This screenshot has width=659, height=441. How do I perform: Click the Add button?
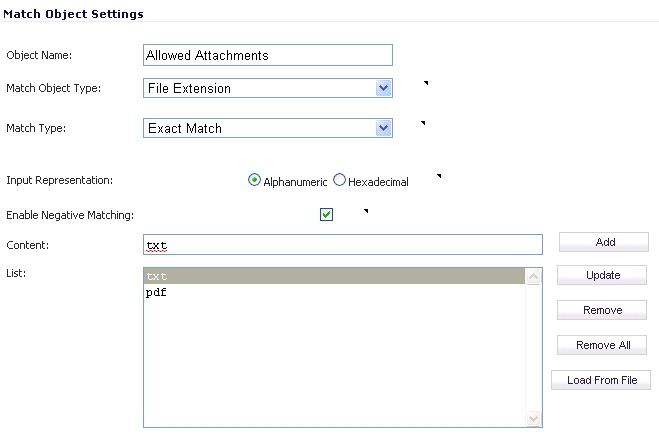(604, 242)
